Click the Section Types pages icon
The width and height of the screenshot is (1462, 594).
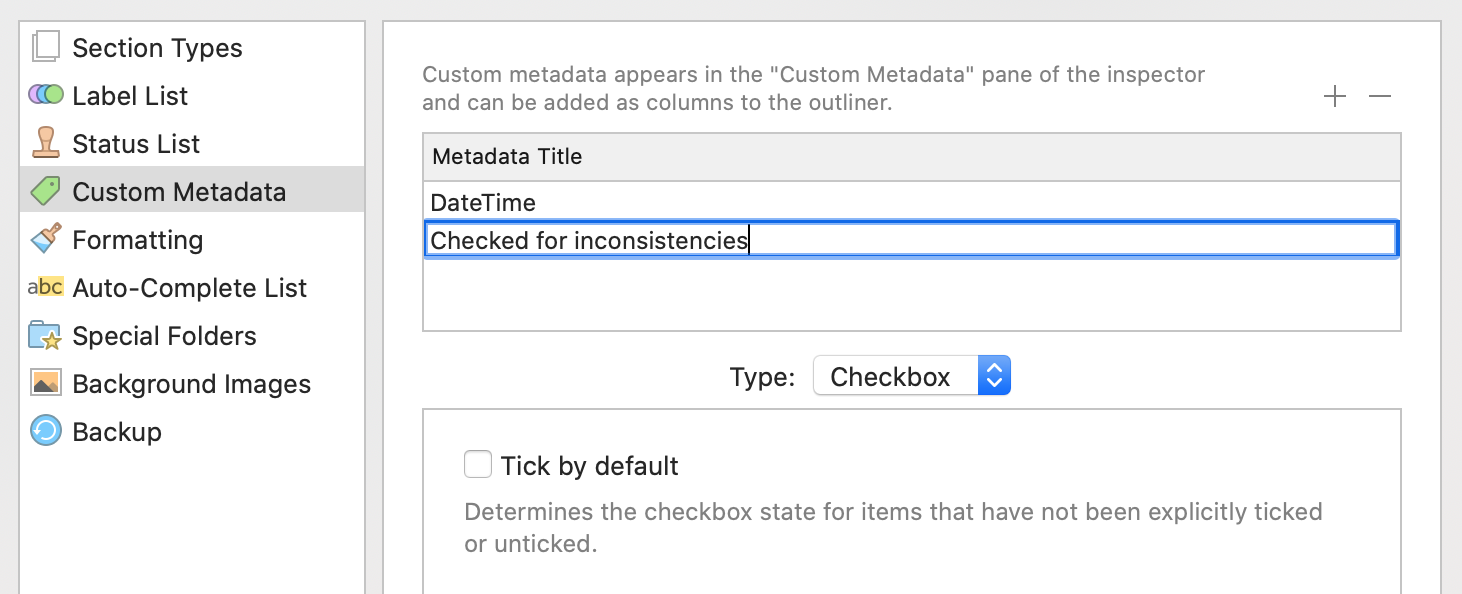[45, 47]
